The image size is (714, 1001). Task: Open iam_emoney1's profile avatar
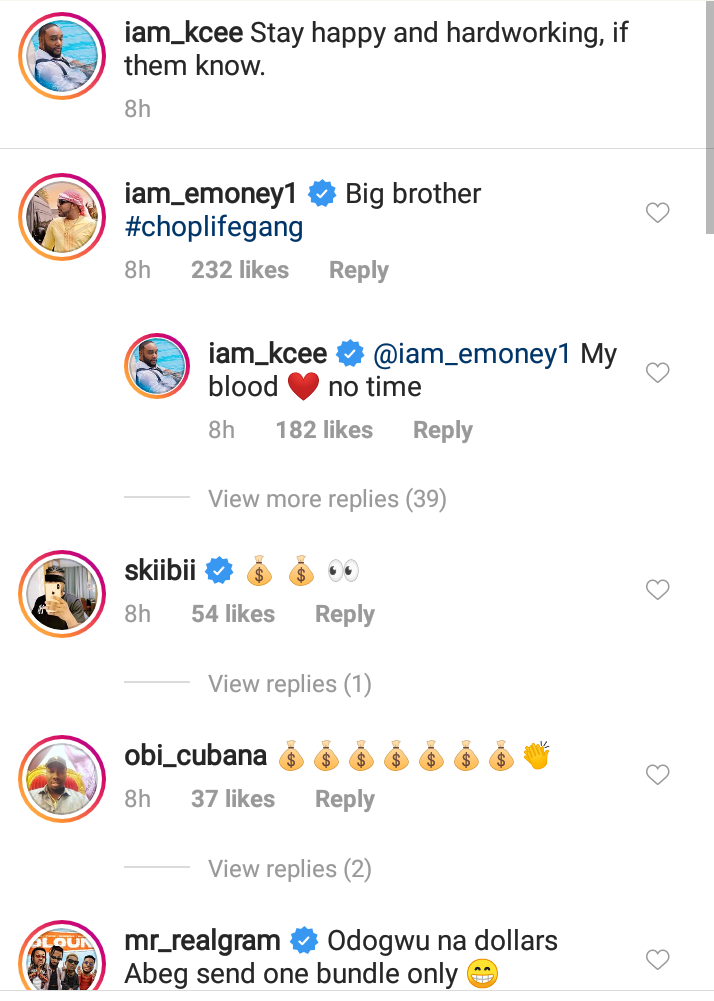62,216
